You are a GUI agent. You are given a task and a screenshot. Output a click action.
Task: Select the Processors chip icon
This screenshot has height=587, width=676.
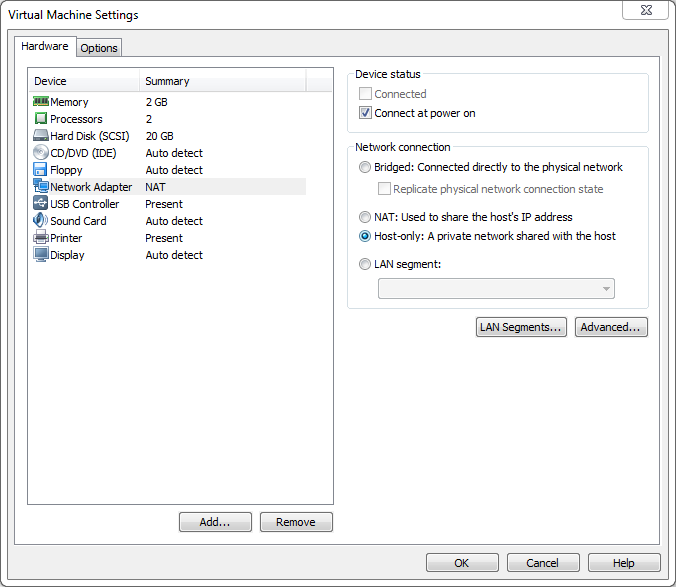tap(41, 119)
